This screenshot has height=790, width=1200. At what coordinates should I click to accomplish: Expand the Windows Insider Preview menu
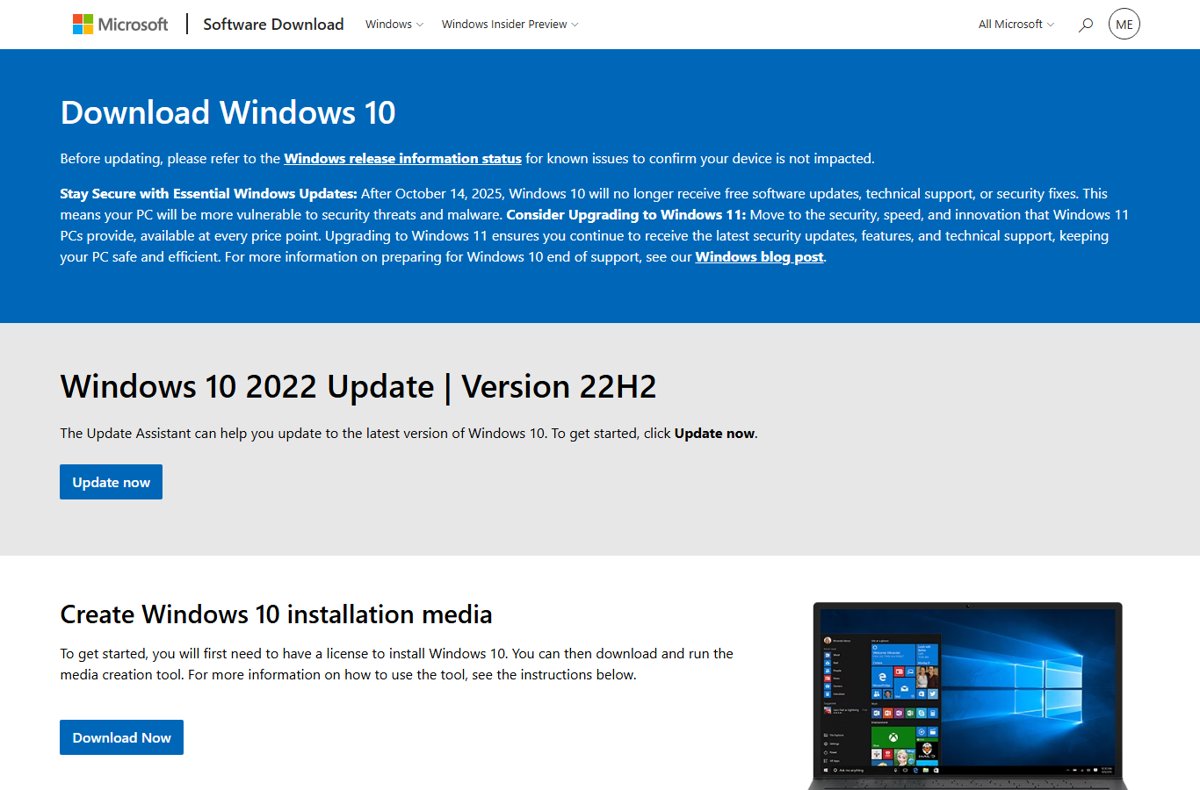click(x=510, y=24)
